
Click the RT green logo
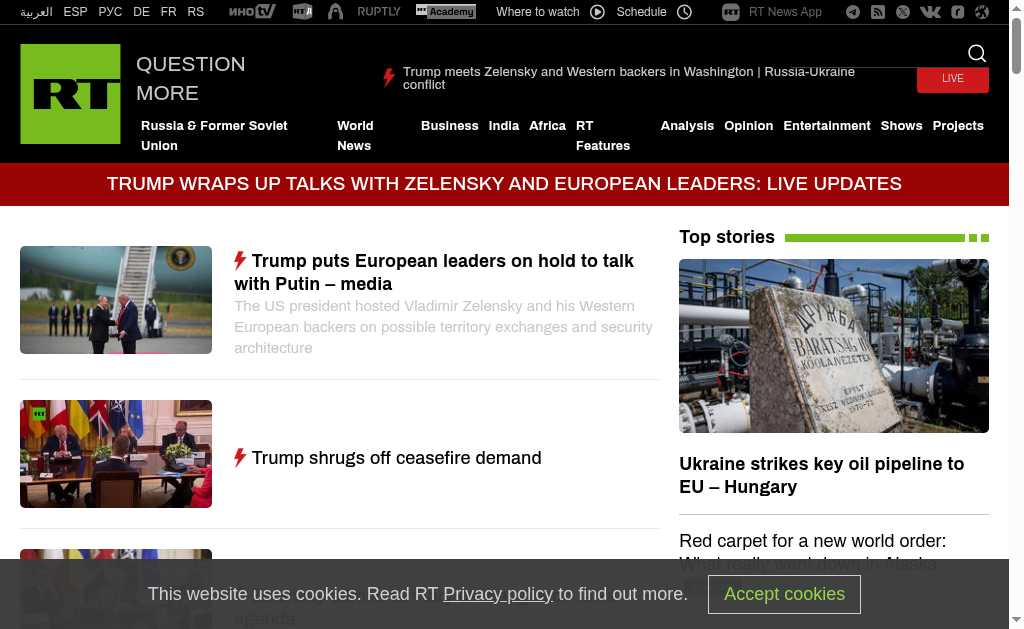click(x=71, y=94)
